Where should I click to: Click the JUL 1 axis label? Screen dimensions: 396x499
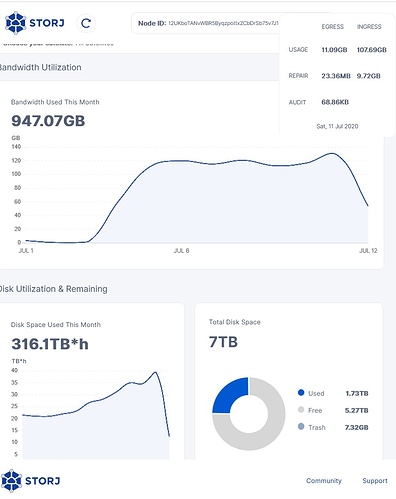tap(26, 251)
